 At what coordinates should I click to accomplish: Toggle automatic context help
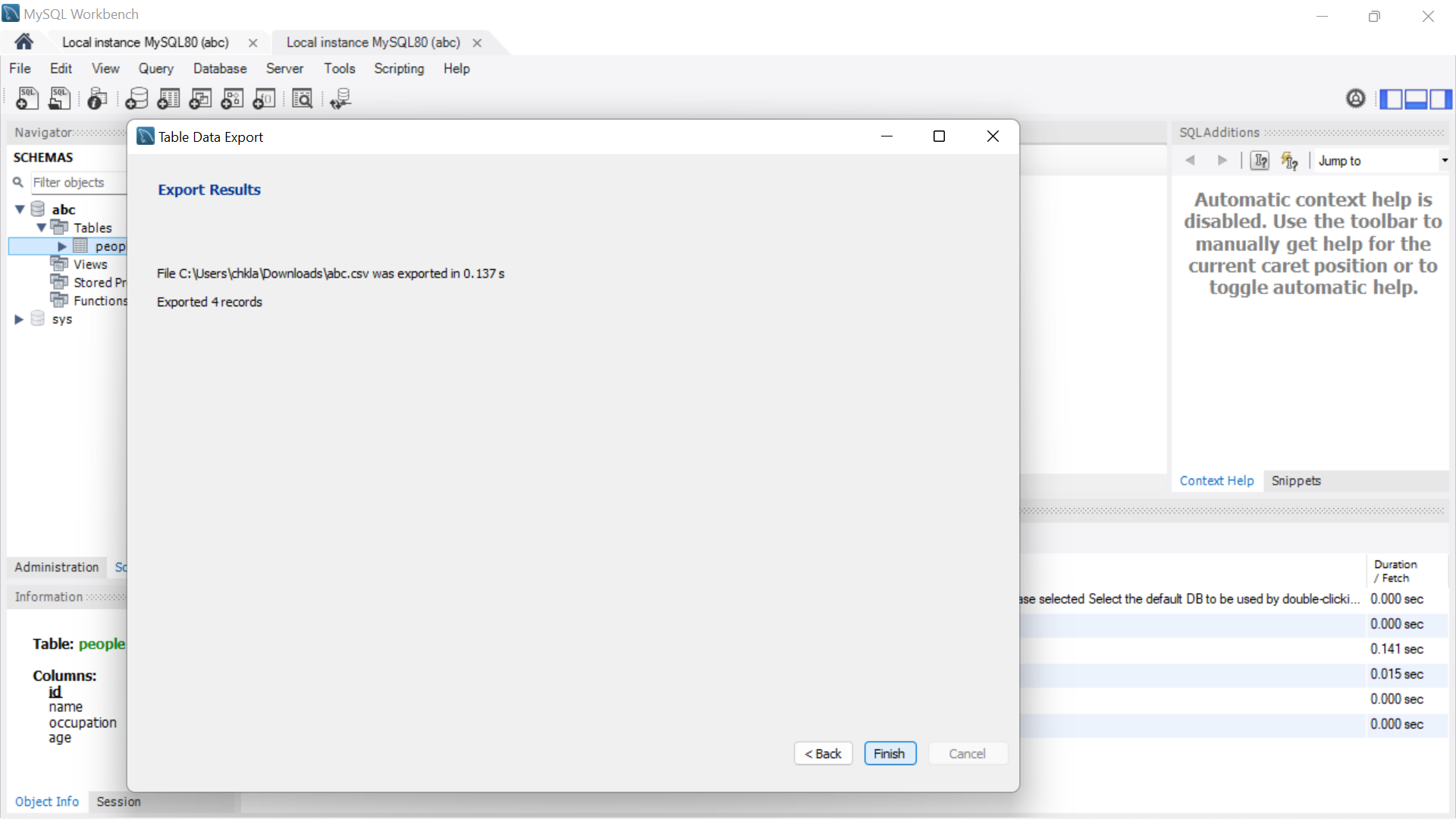point(1290,160)
